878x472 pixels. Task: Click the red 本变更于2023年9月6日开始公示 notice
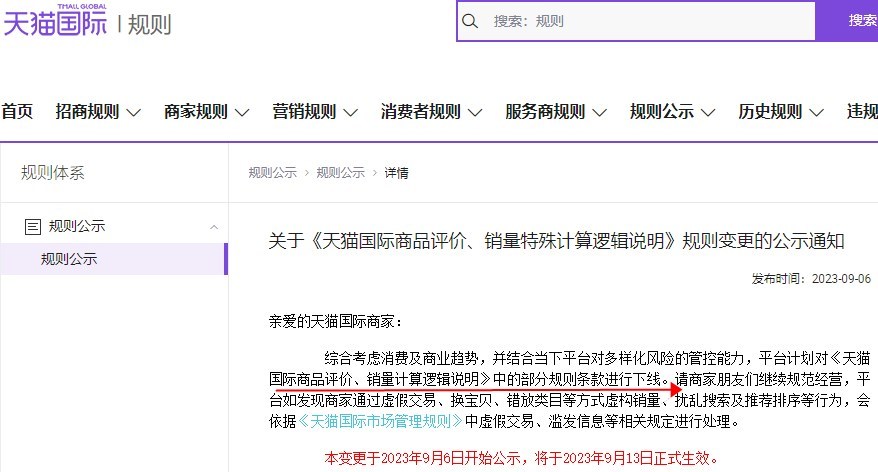[x=521, y=458]
